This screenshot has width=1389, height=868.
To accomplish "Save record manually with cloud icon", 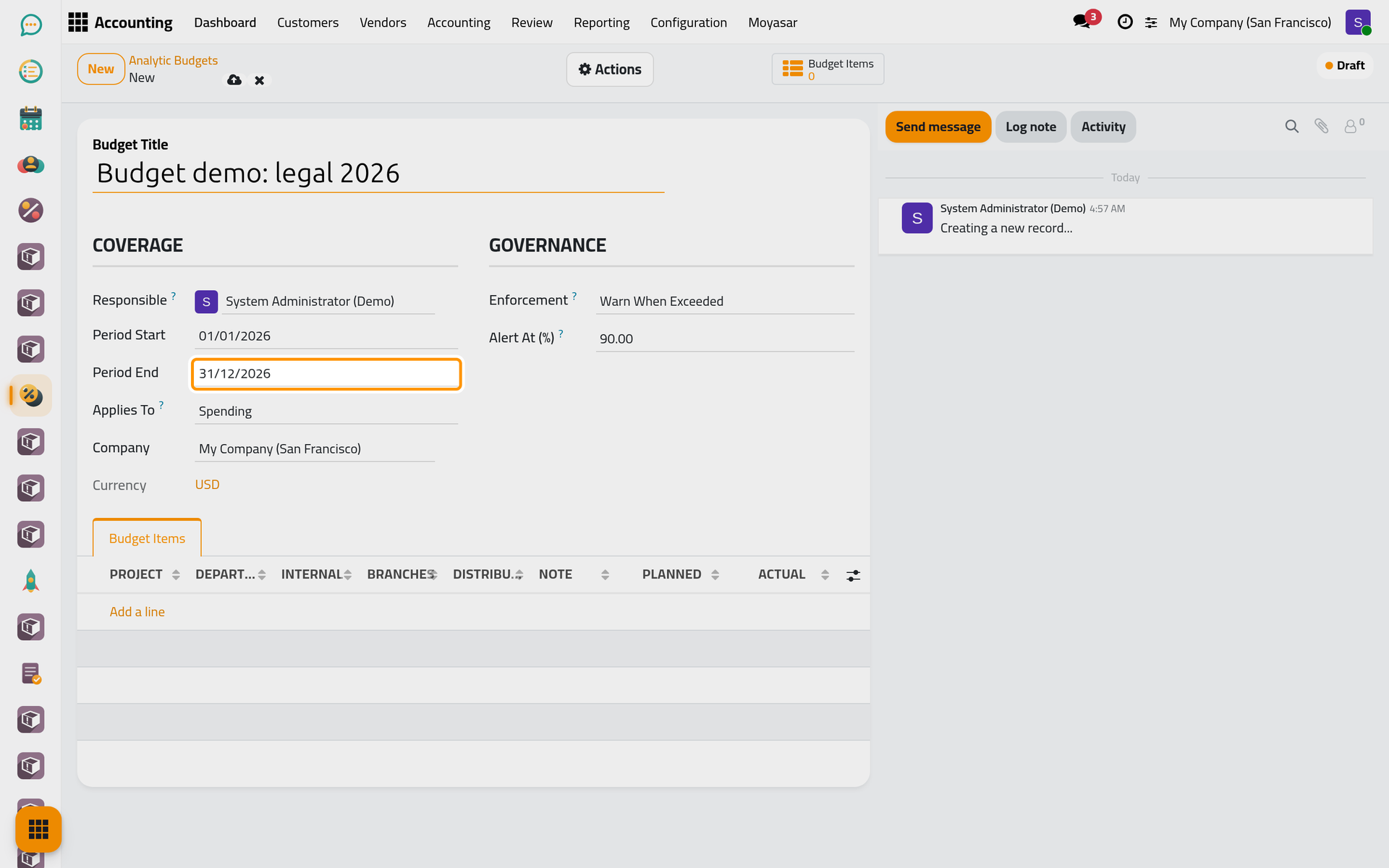I will coord(234,80).
